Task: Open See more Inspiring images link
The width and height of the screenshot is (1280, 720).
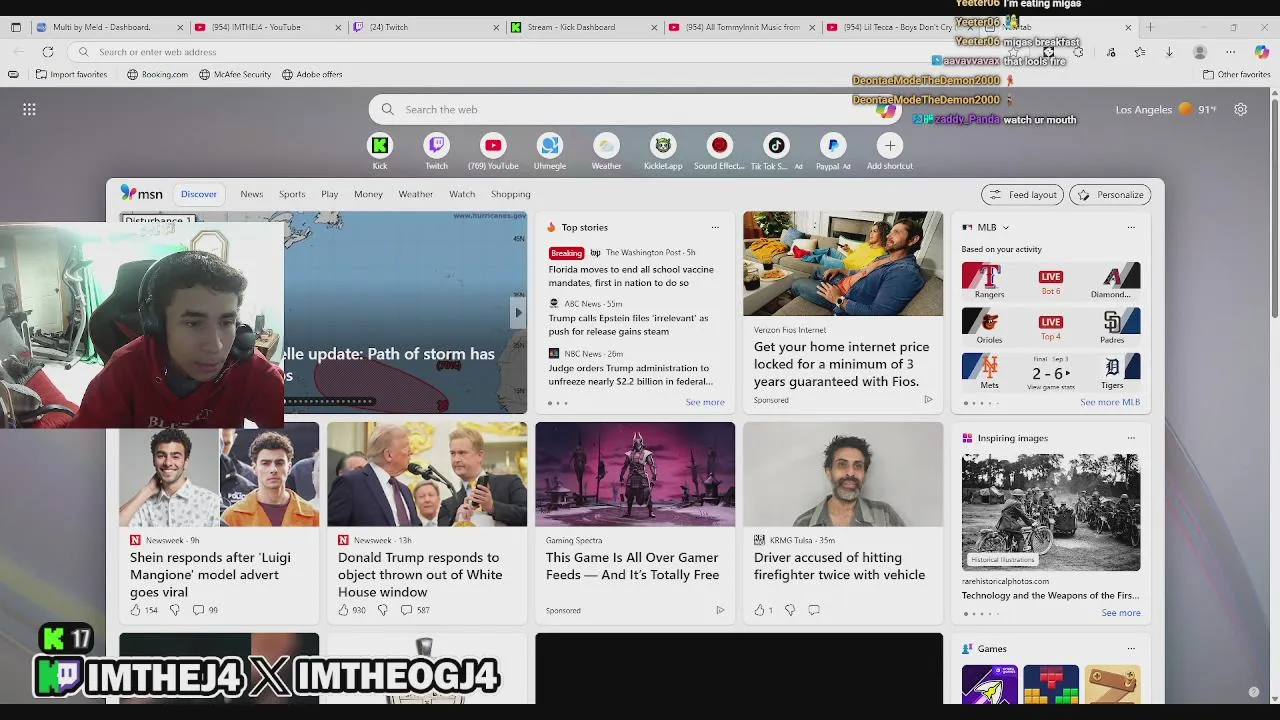Action: pyautogui.click(x=1121, y=613)
